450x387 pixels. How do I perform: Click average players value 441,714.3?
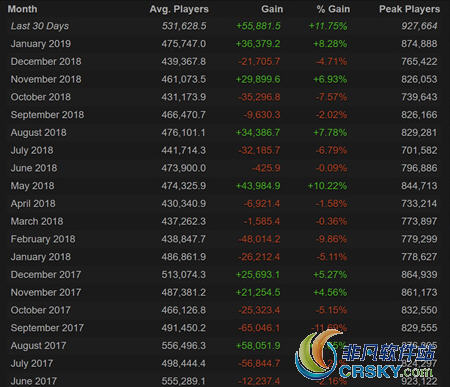tap(184, 150)
